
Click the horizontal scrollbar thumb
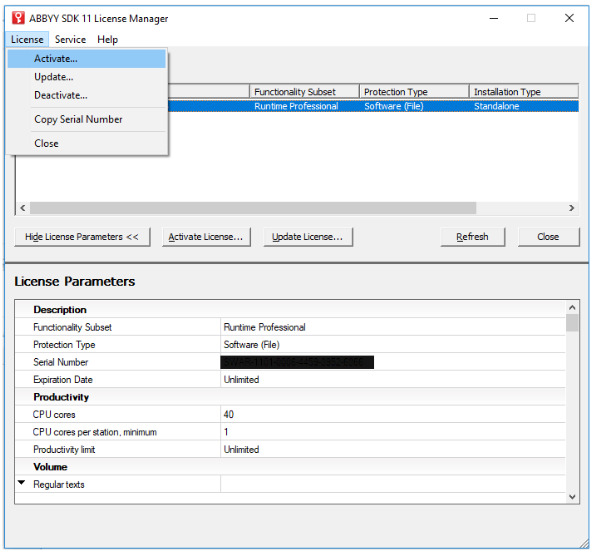[x=253, y=208]
